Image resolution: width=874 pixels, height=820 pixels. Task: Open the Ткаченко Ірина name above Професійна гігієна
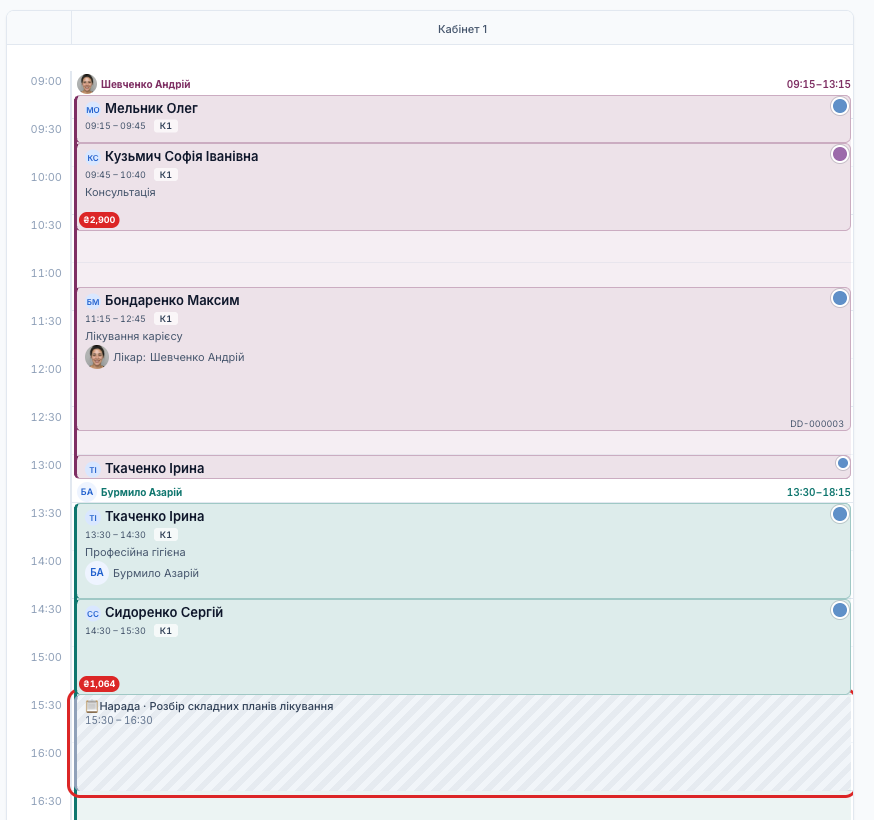[x=154, y=516]
